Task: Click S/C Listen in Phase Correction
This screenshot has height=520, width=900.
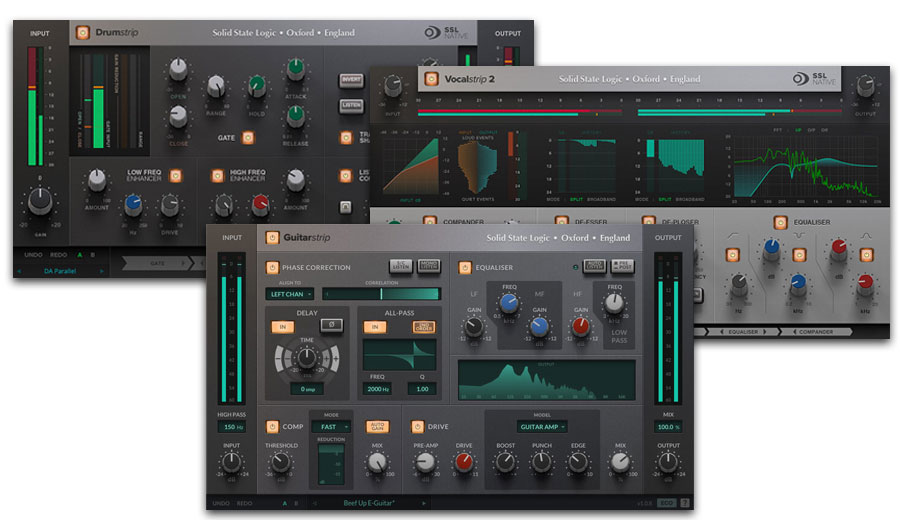Action: 401,266
